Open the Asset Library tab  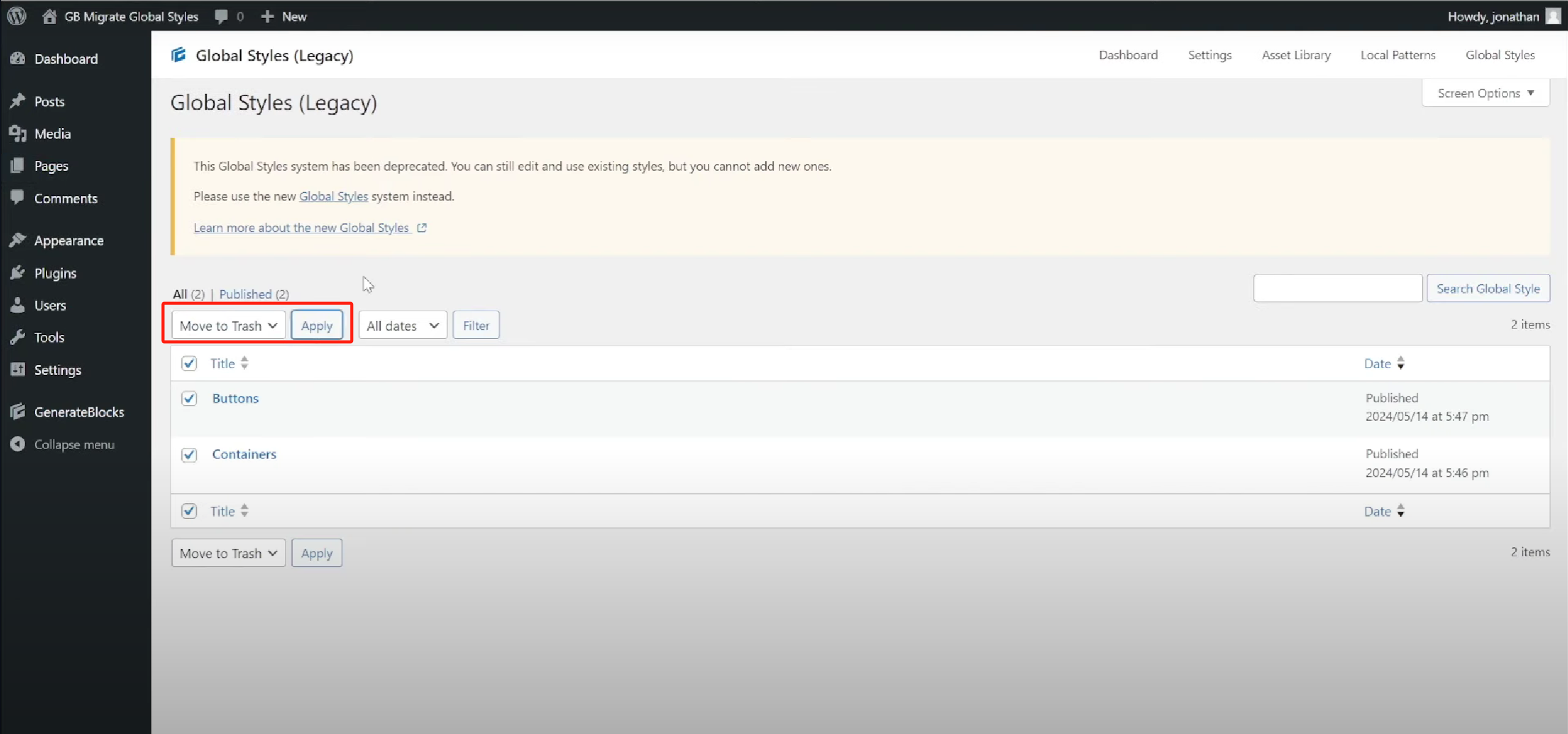1296,55
